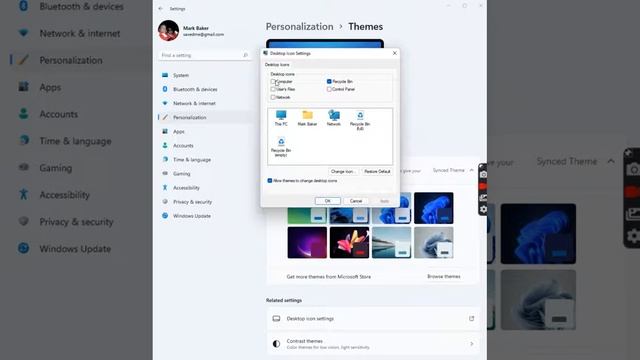Open the Contrast themes row
Viewport: 640px width, 360px height.
tap(373, 344)
